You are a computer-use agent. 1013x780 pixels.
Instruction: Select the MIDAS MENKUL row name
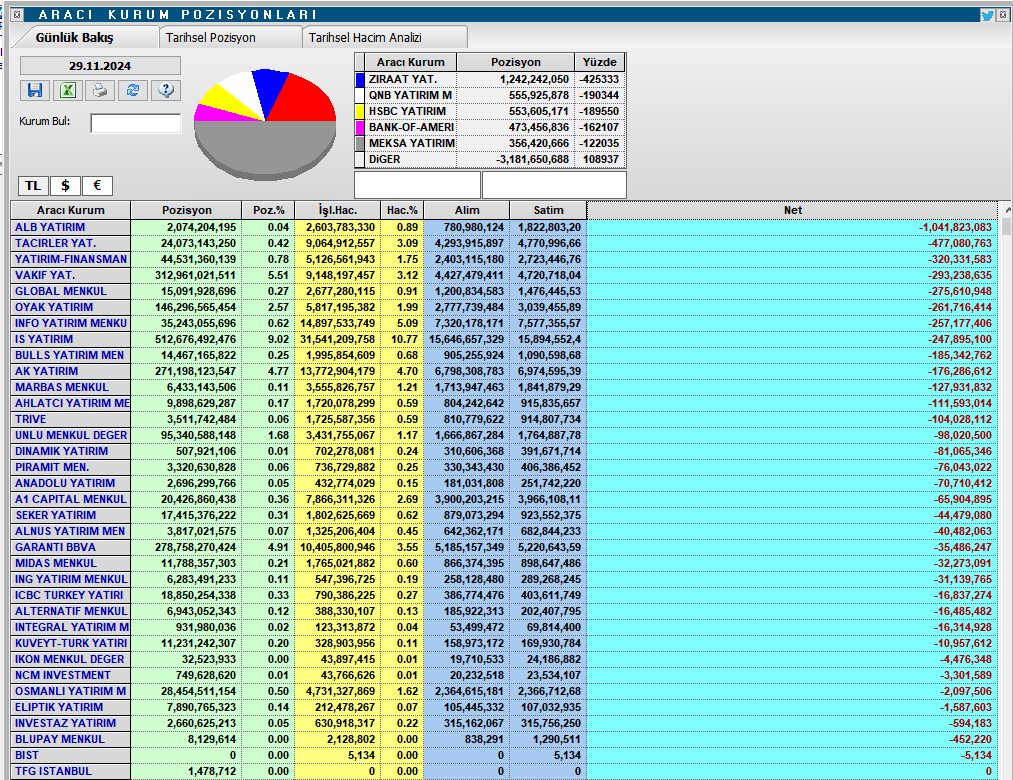tap(56, 564)
